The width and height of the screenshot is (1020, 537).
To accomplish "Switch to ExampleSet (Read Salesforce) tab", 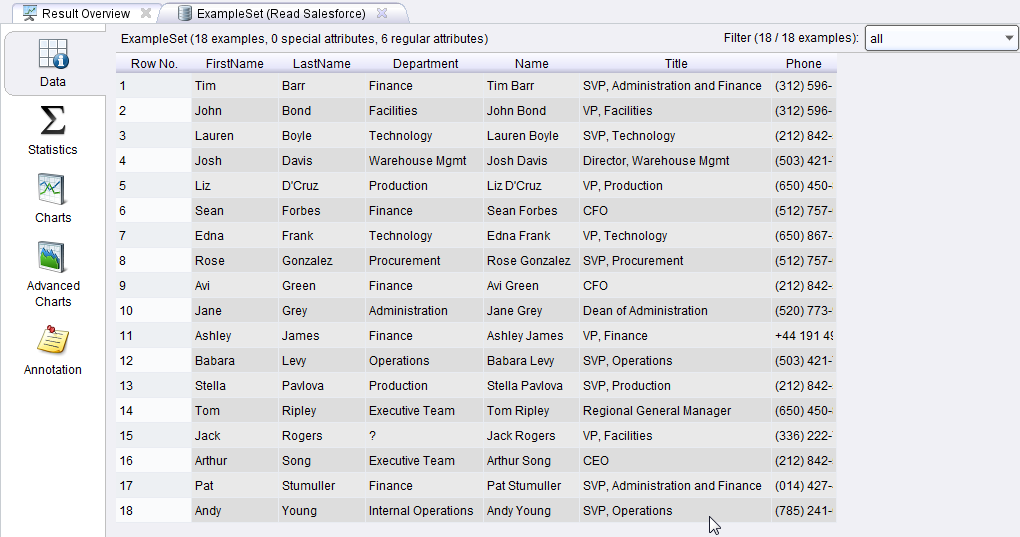I will 281,14.
